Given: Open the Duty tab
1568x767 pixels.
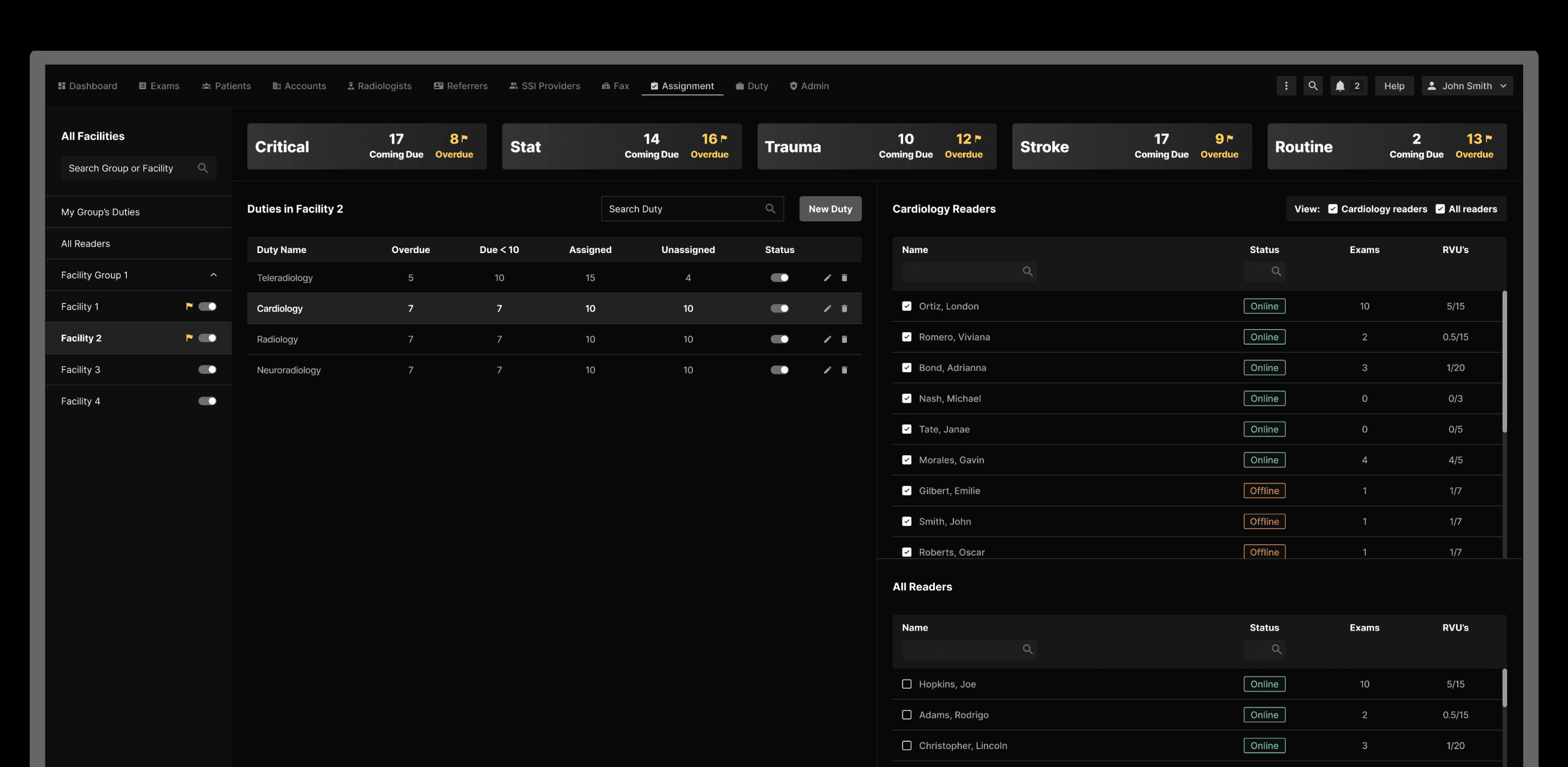Looking at the screenshot, I should click(x=752, y=86).
